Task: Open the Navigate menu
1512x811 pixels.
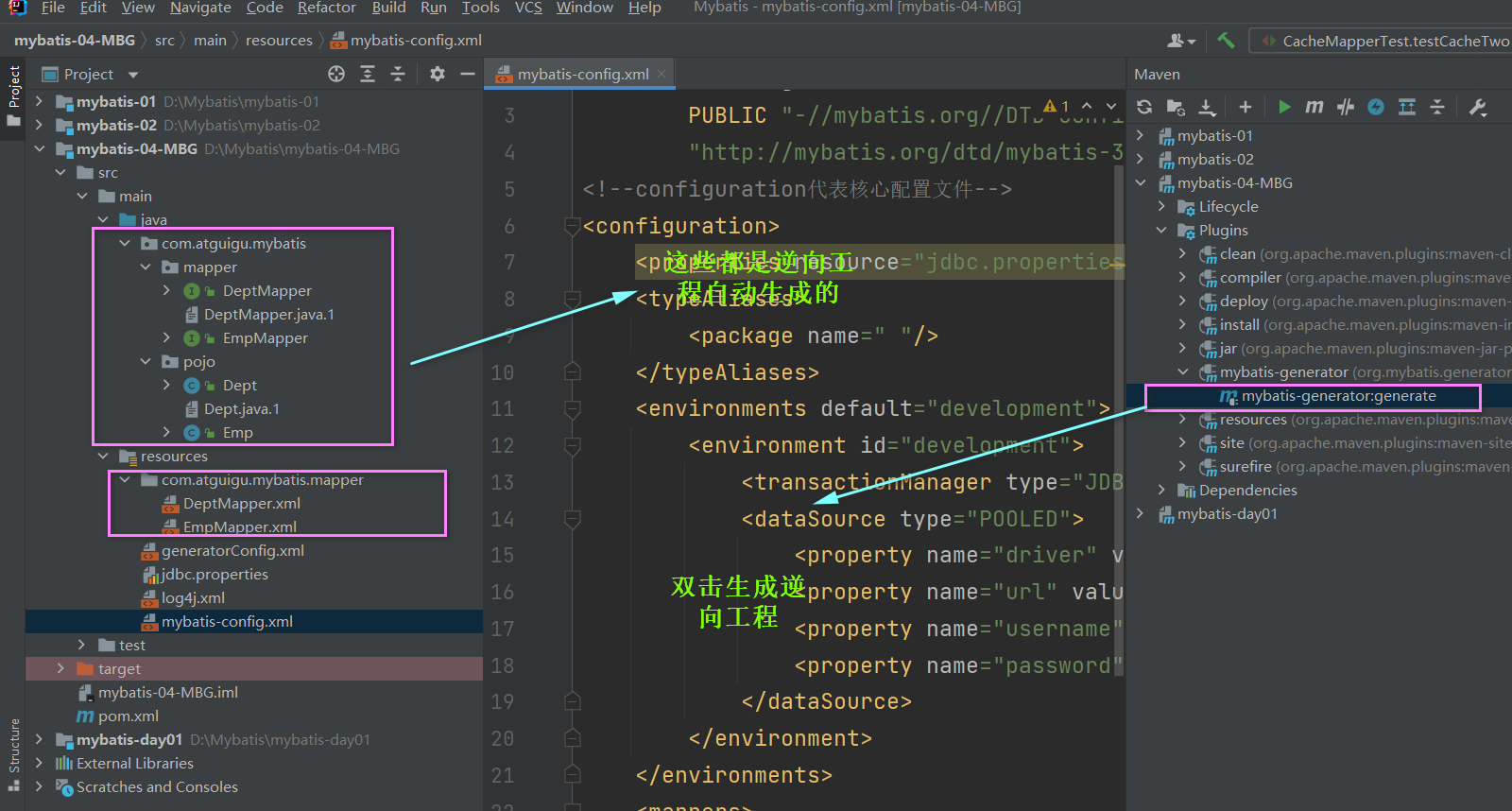Action: pos(200,8)
